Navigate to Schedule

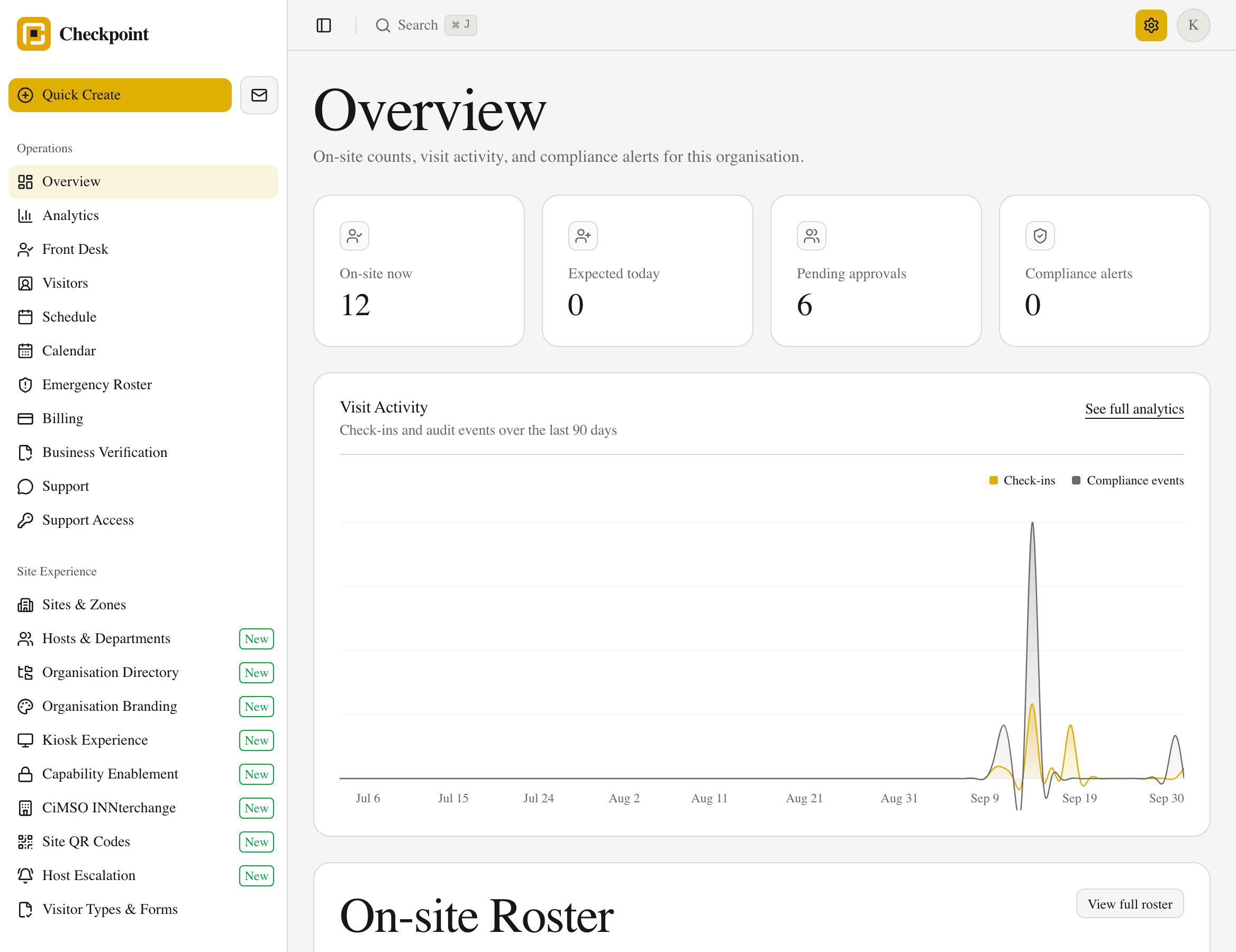click(x=143, y=317)
